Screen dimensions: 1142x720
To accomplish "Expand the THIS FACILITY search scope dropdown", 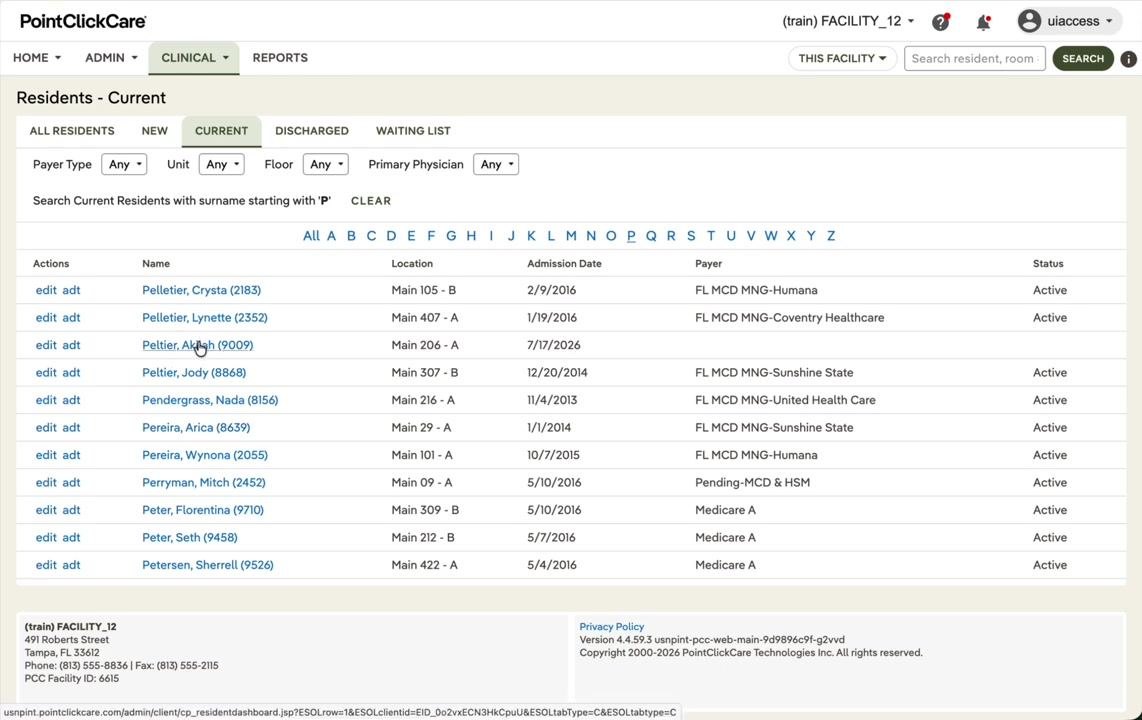I will pos(842,58).
